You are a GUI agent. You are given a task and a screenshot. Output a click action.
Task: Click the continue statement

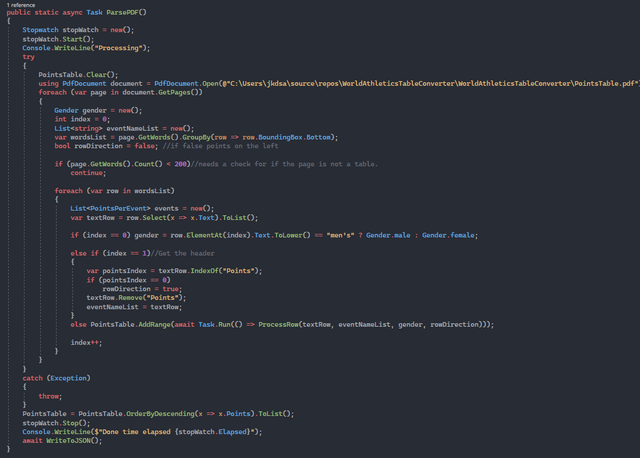point(88,172)
